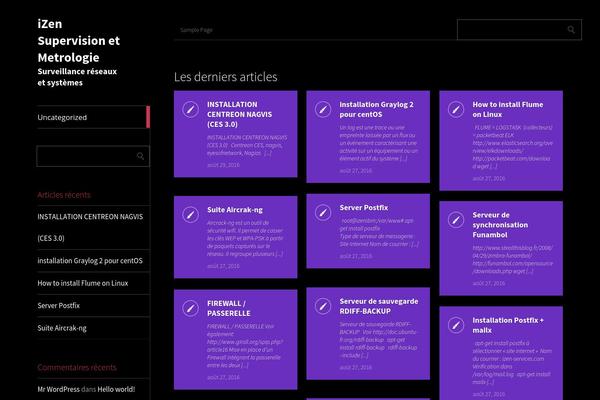The image size is (600, 400).
Task: Click the tagline Surveillance réseaux et systèmes
Action: click(77, 77)
